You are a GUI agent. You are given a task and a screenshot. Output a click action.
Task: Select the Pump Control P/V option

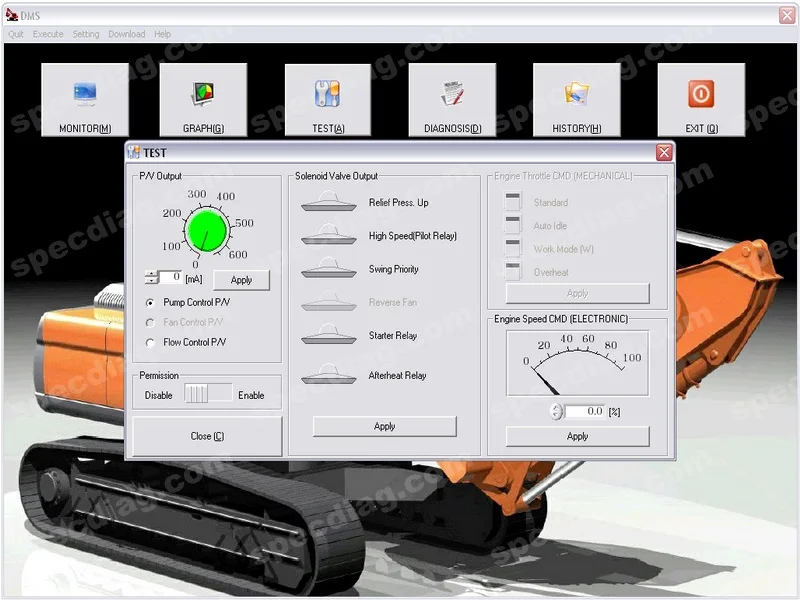point(151,302)
